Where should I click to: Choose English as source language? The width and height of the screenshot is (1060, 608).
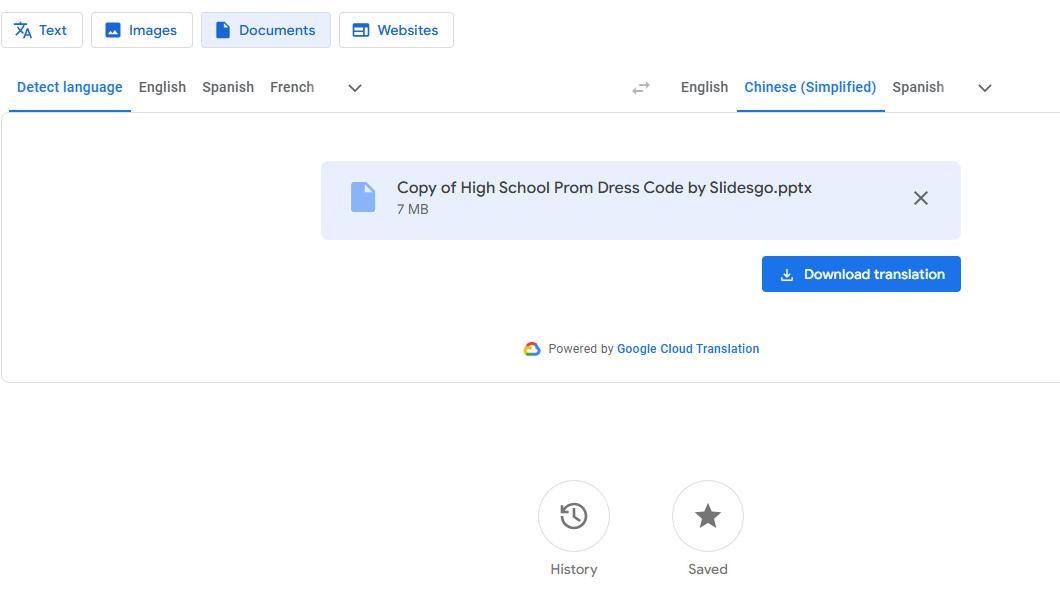[x=162, y=87]
